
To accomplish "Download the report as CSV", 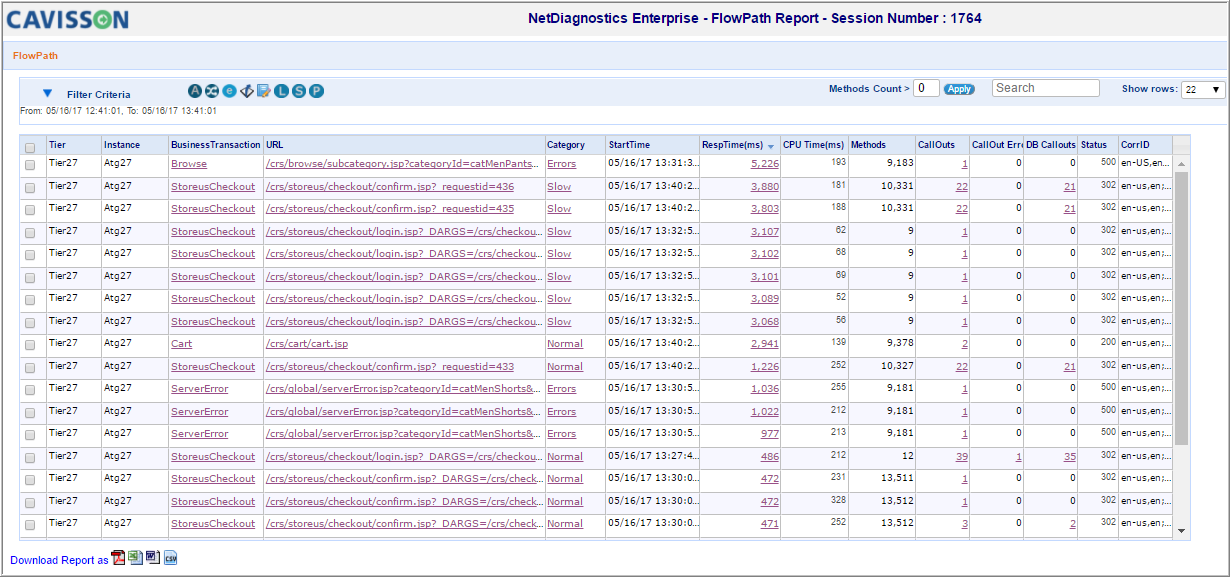I will pos(170,558).
